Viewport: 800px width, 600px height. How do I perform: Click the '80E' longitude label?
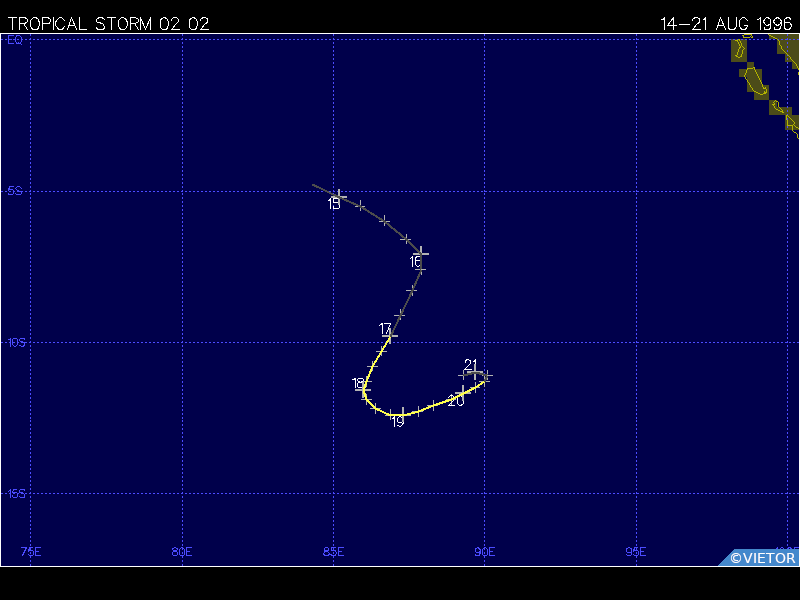(182, 552)
